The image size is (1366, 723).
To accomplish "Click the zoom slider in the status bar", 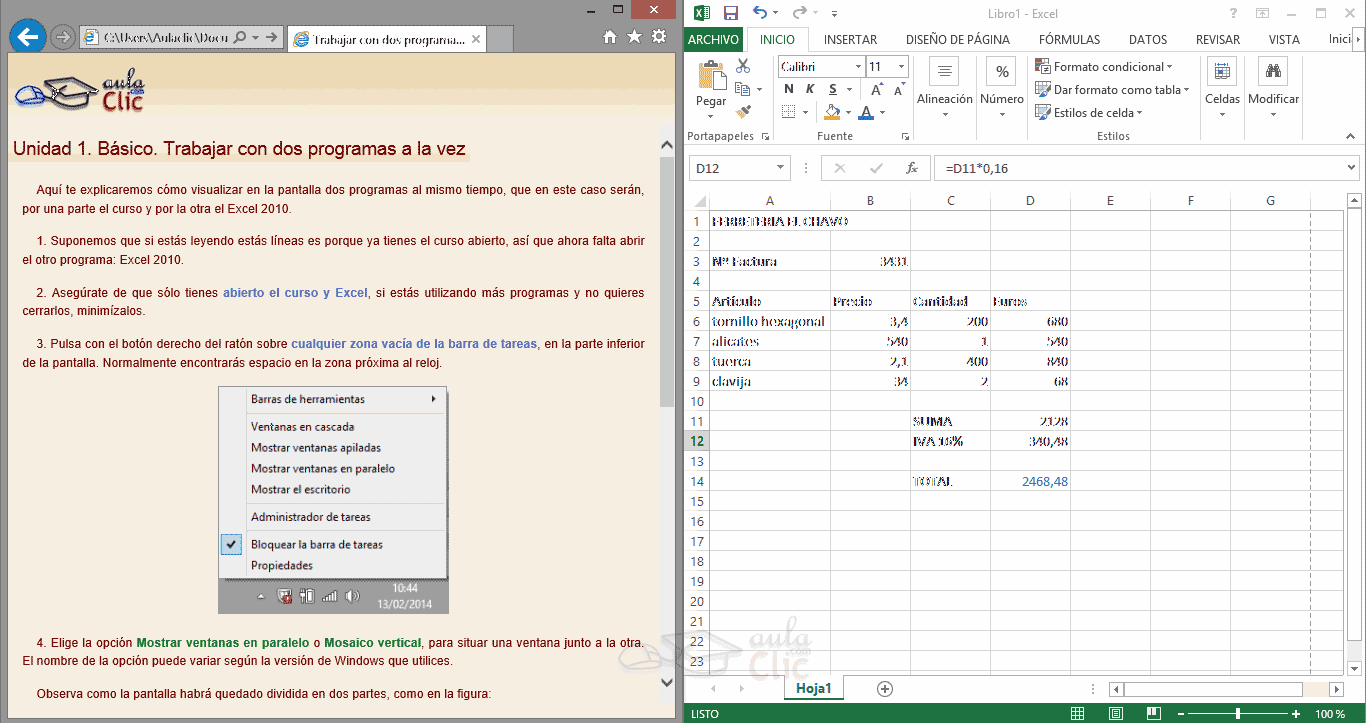I will pos(1238,714).
